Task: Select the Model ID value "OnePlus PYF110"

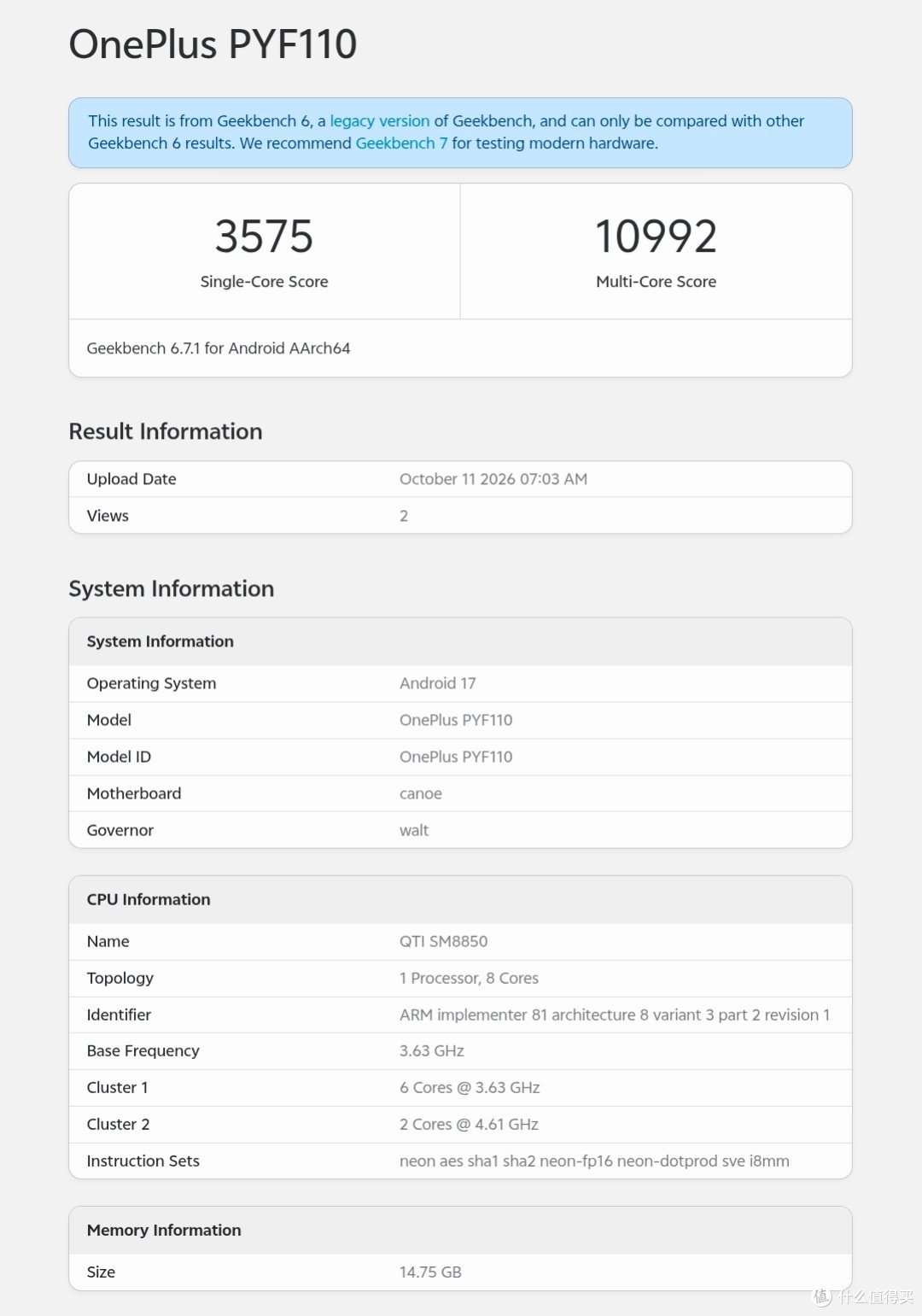Action: point(456,757)
